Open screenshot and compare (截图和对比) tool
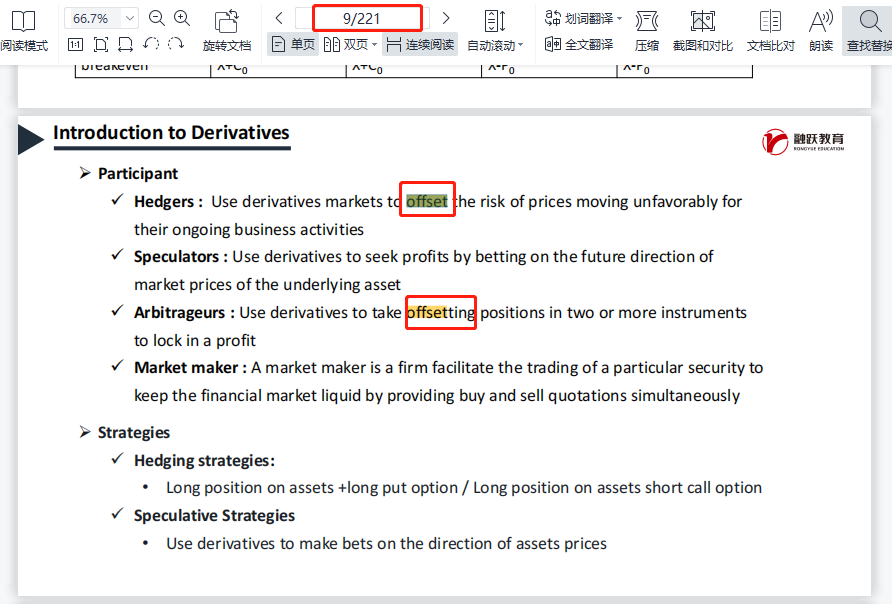This screenshot has width=892, height=604. 702,30
